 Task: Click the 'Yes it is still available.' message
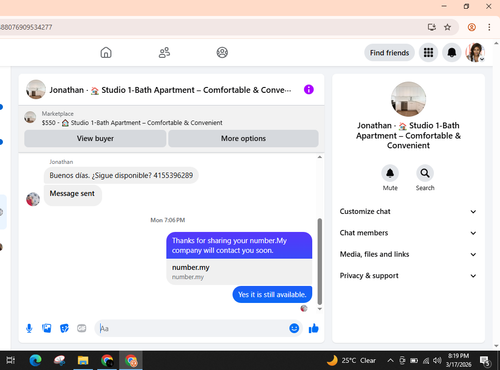tap(272, 294)
